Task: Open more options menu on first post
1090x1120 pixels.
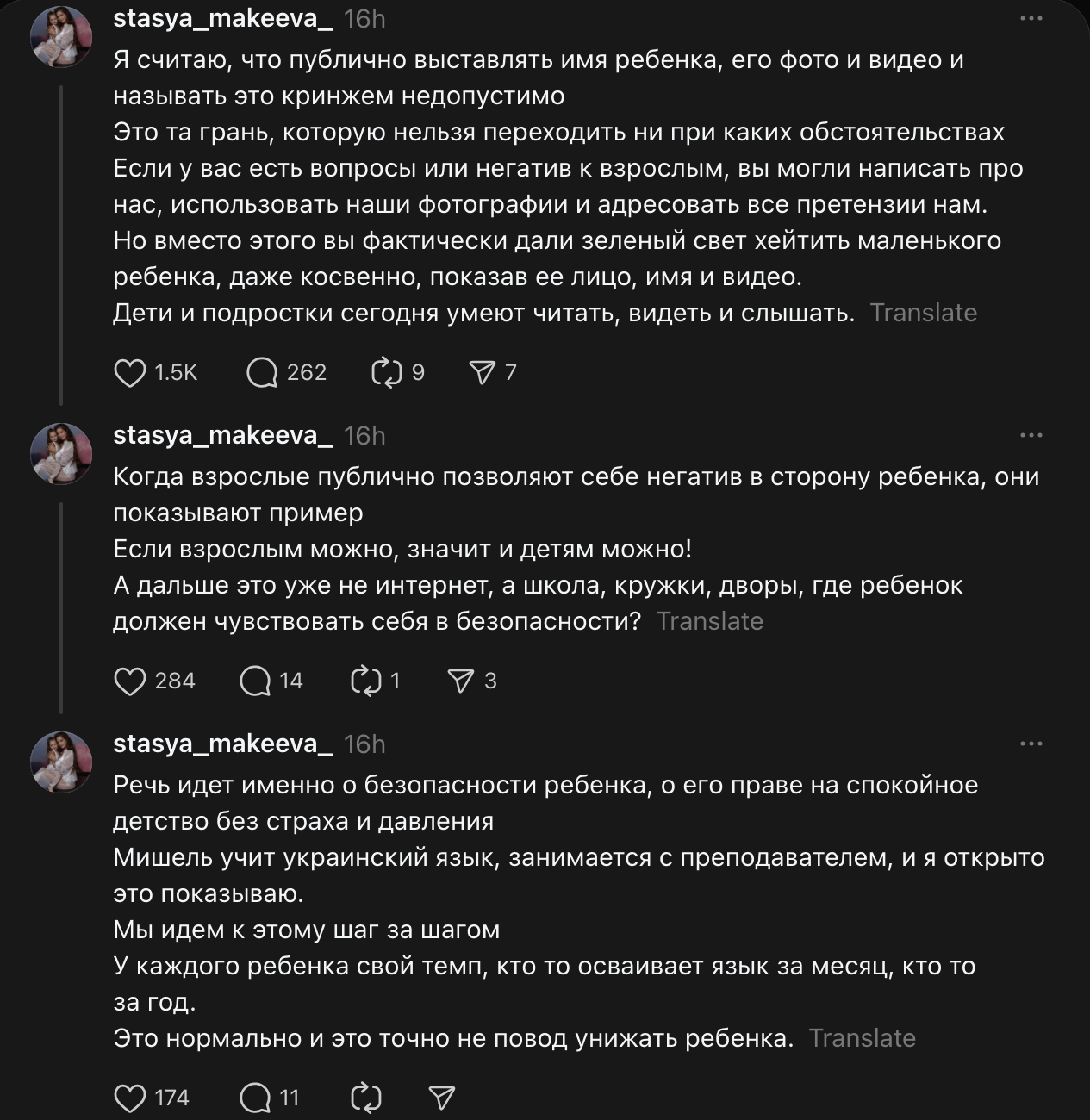Action: coord(1031,19)
